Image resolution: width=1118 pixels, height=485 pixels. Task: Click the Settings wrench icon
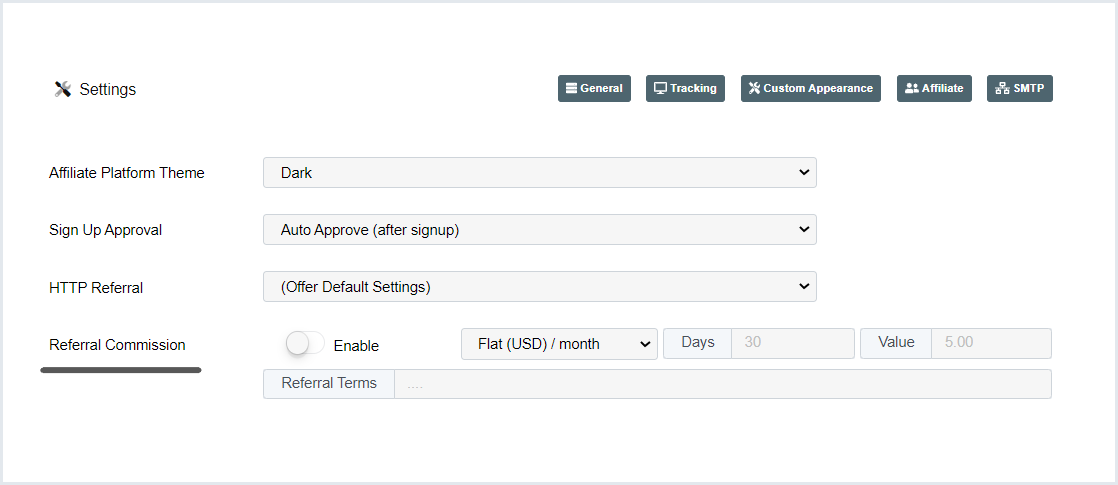(62, 89)
